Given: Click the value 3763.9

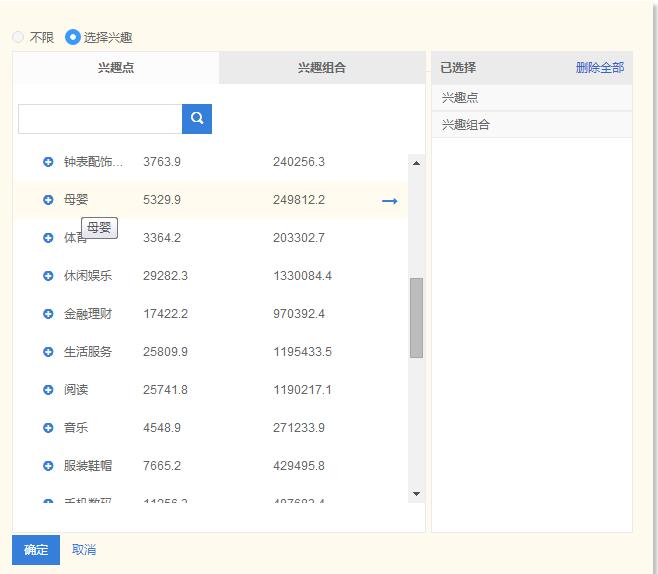Looking at the screenshot, I should tap(162, 162).
